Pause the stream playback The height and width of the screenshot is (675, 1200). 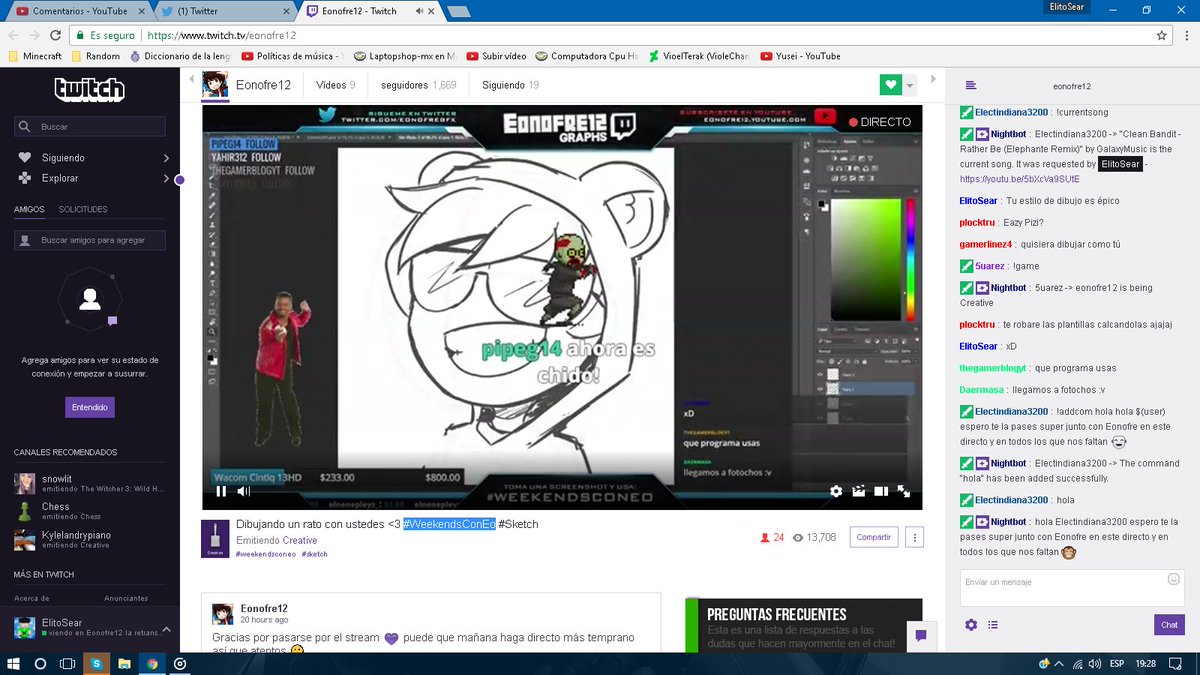coord(221,491)
